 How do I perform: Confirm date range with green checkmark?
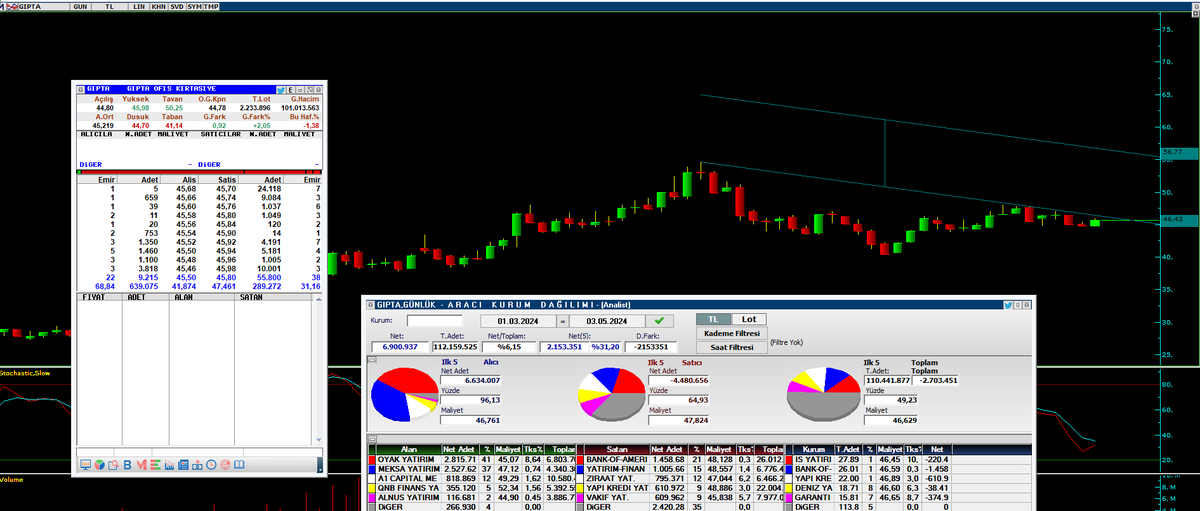pos(659,321)
